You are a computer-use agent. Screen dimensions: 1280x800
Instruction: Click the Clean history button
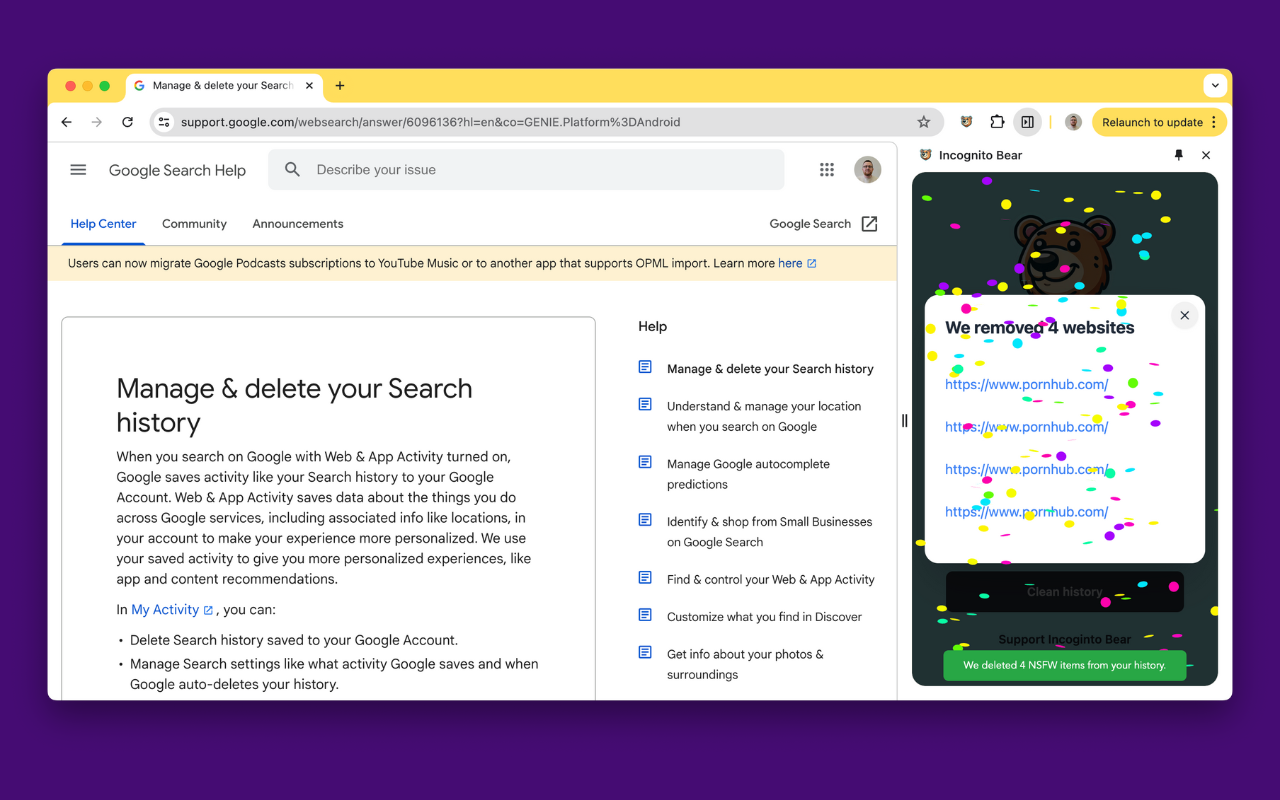(1064, 592)
